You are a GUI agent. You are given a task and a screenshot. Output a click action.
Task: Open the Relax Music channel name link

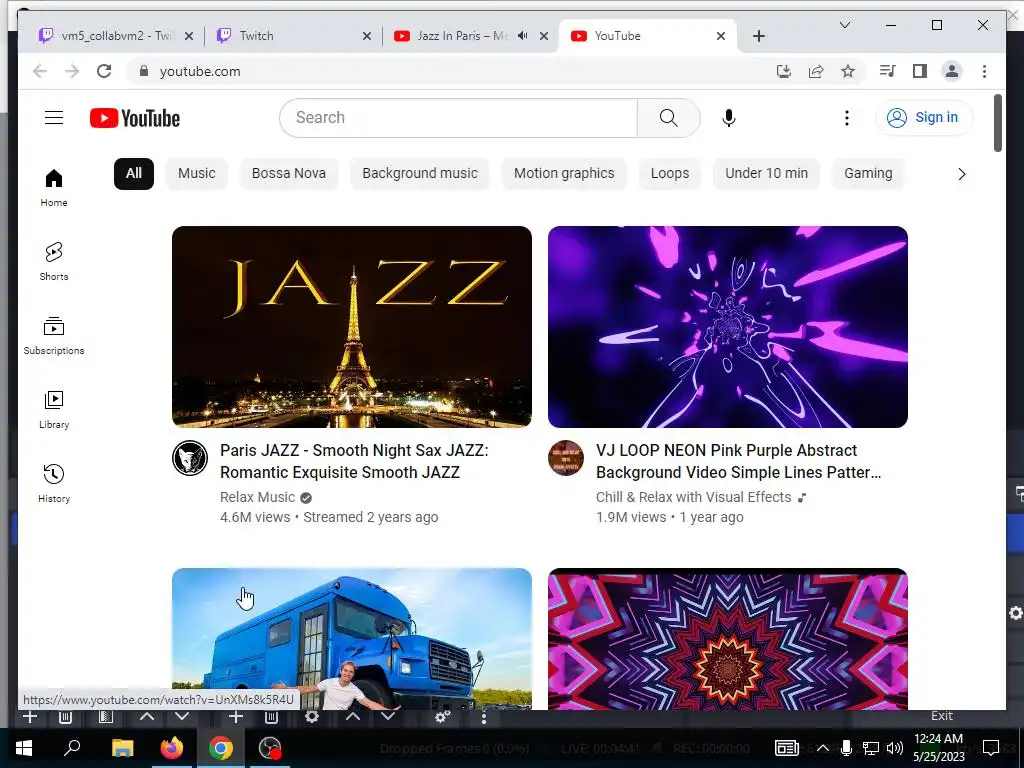tap(257, 497)
